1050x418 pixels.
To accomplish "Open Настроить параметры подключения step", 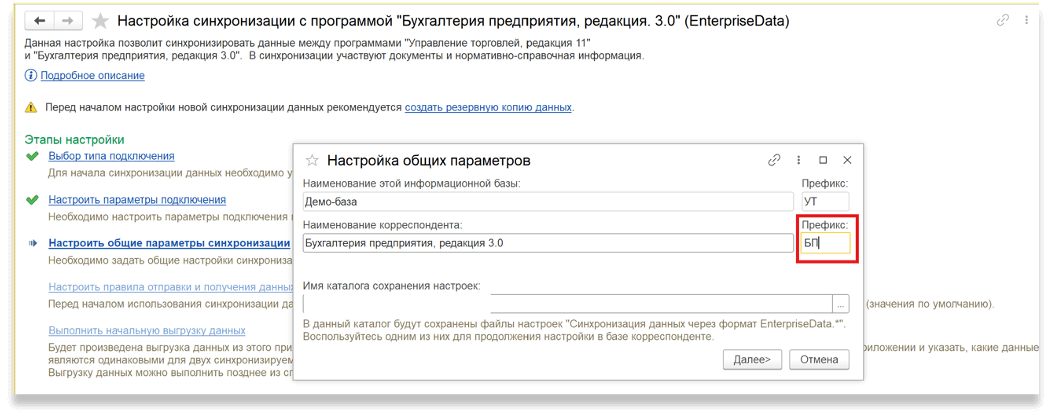I will (137, 200).
